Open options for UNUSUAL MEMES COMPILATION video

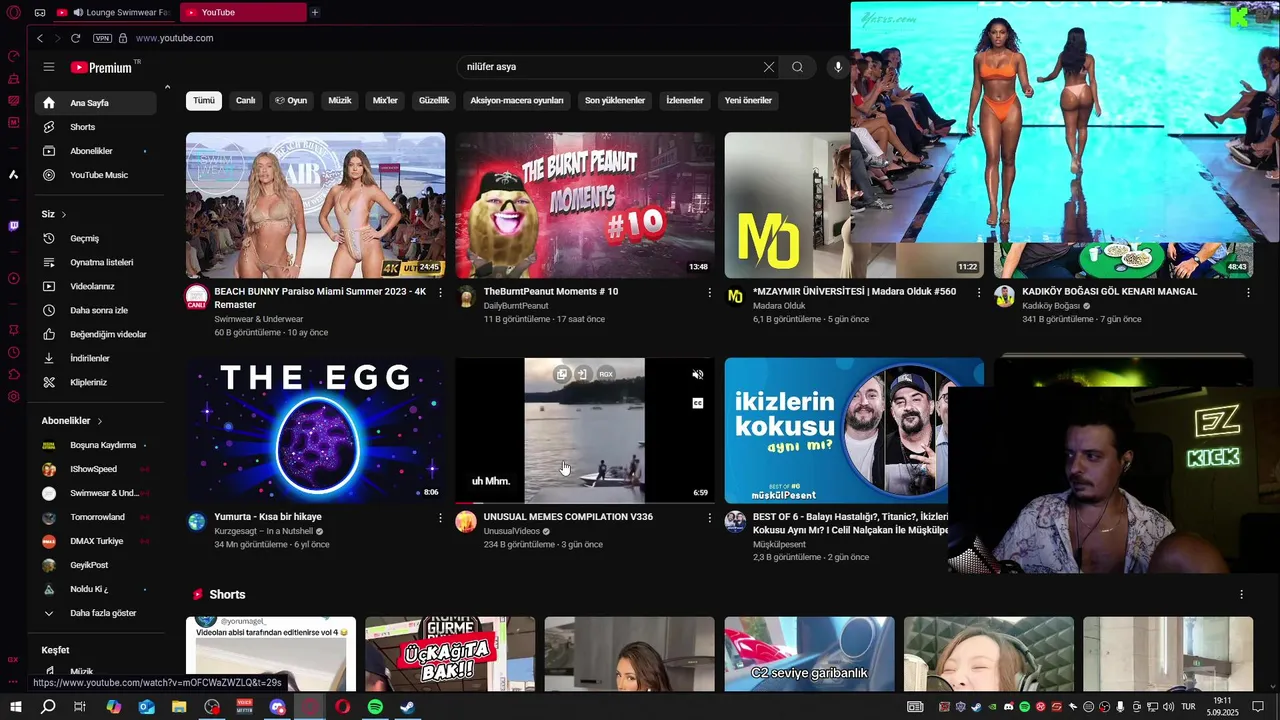coord(710,518)
